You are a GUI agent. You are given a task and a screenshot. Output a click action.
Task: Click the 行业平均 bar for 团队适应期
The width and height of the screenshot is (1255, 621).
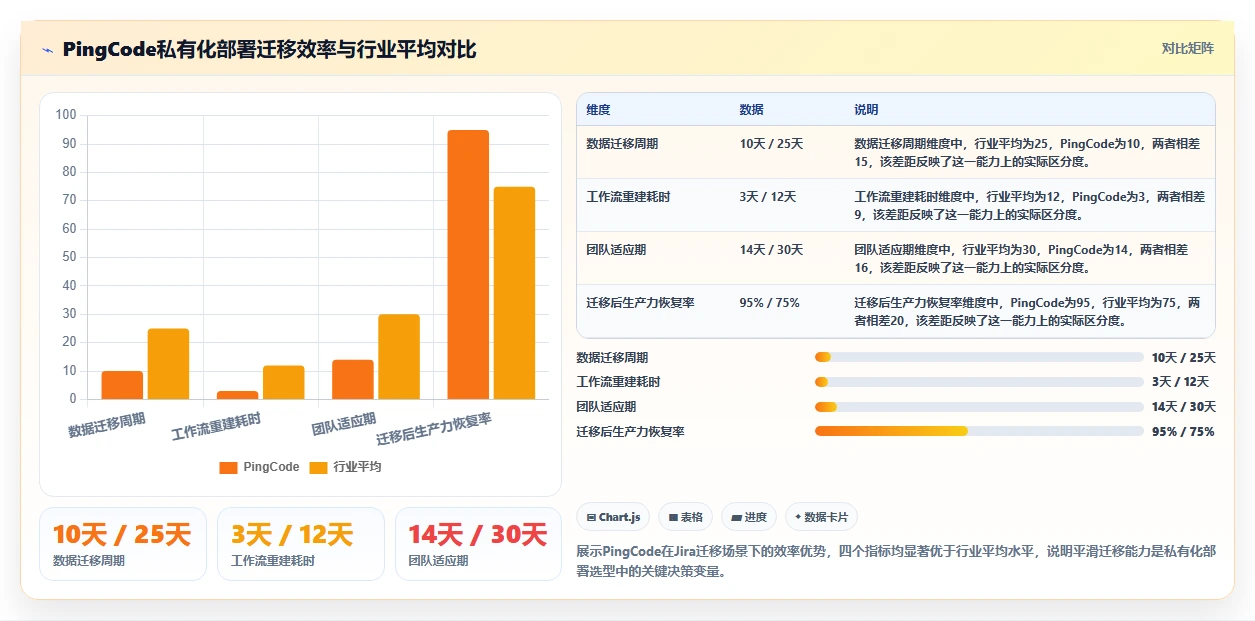click(x=399, y=357)
